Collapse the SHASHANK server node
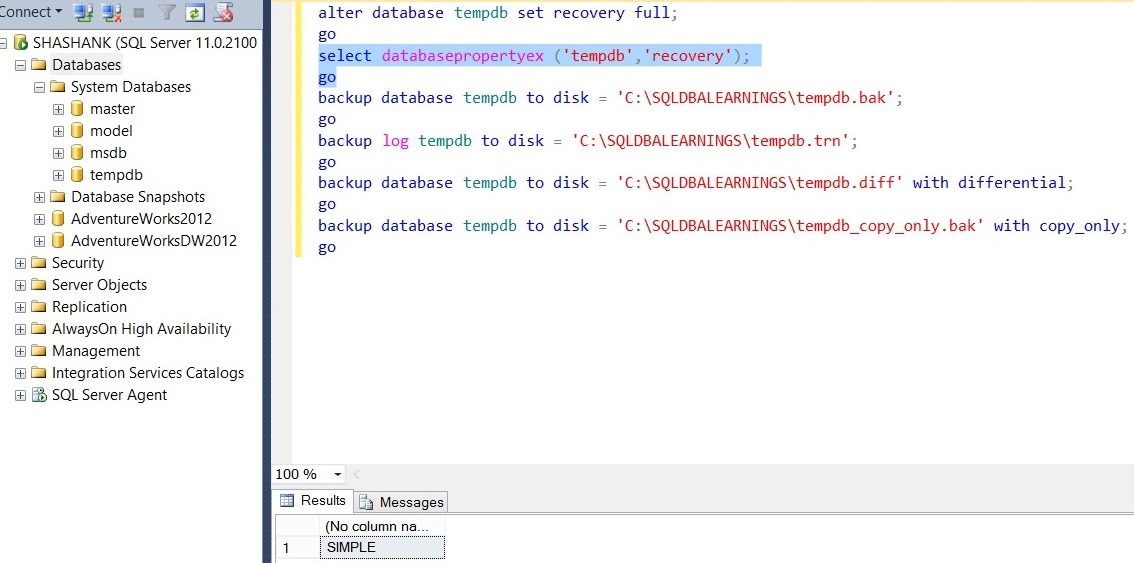Screen dimensions: 1134x563 (x=3, y=43)
